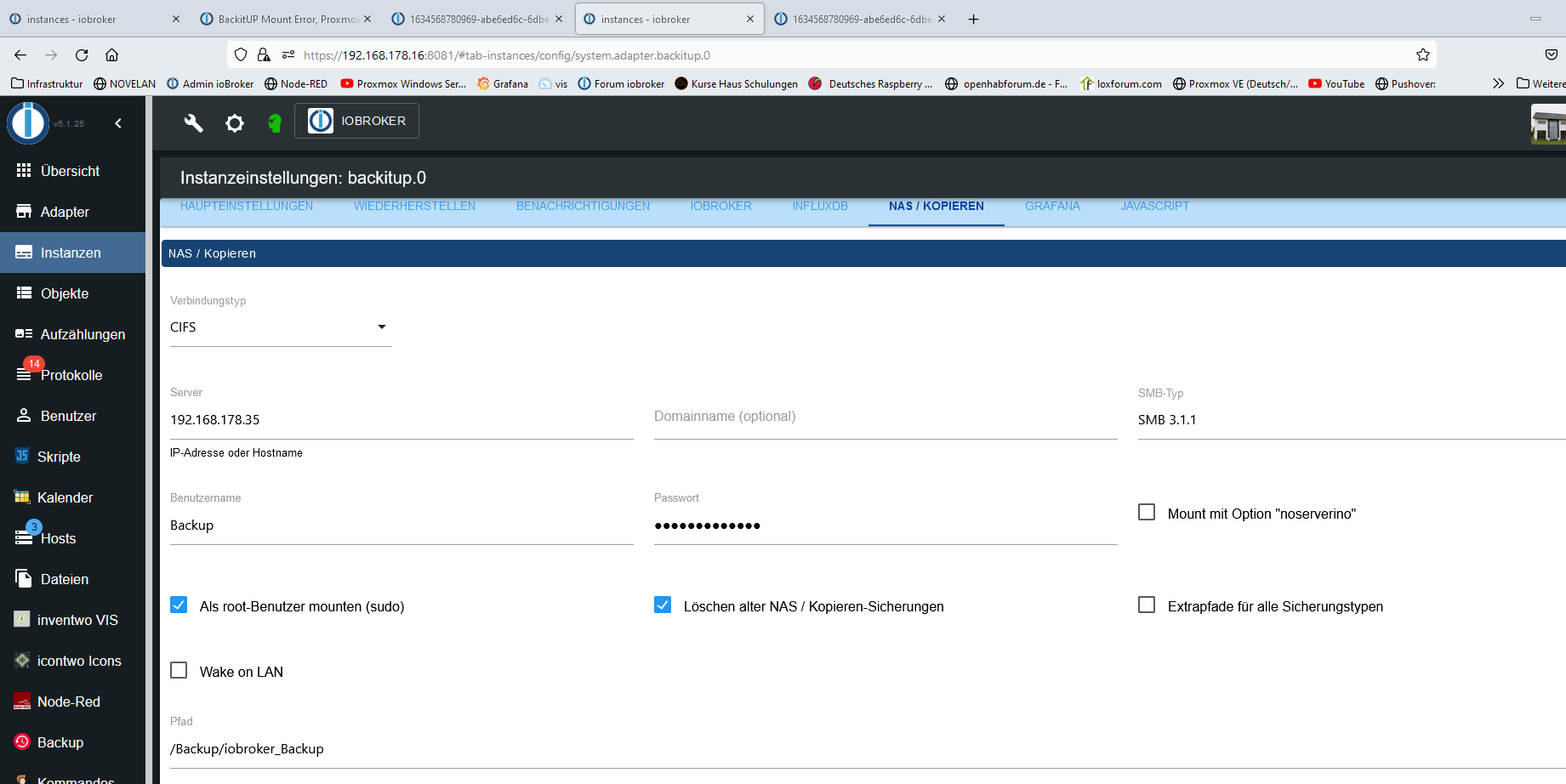Switch to the IOBROKER settings tab
Viewport: 1566px width, 784px height.
[x=720, y=207]
